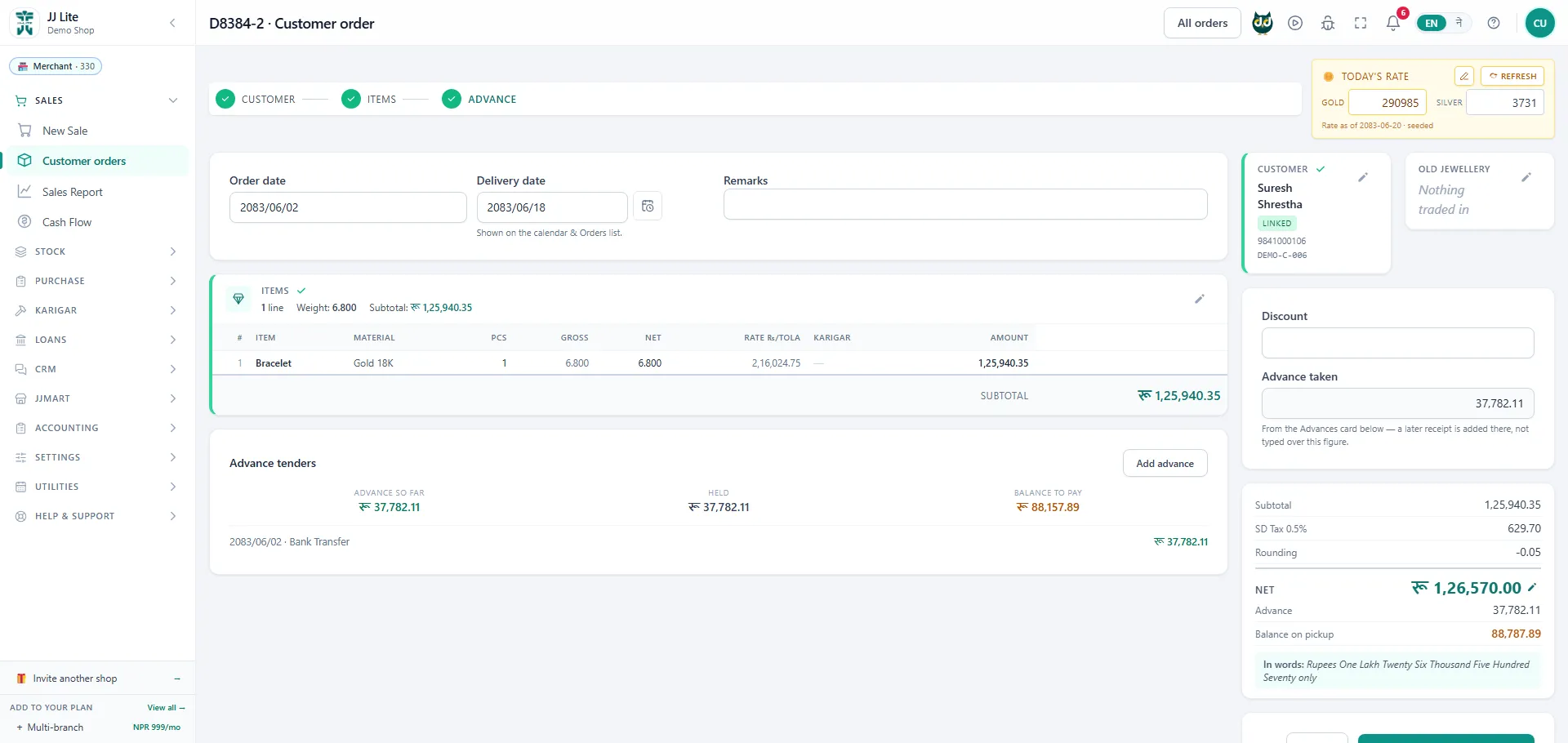
Task: Collapse sidebar with the chevron near JJ Lite
Action: click(x=172, y=23)
